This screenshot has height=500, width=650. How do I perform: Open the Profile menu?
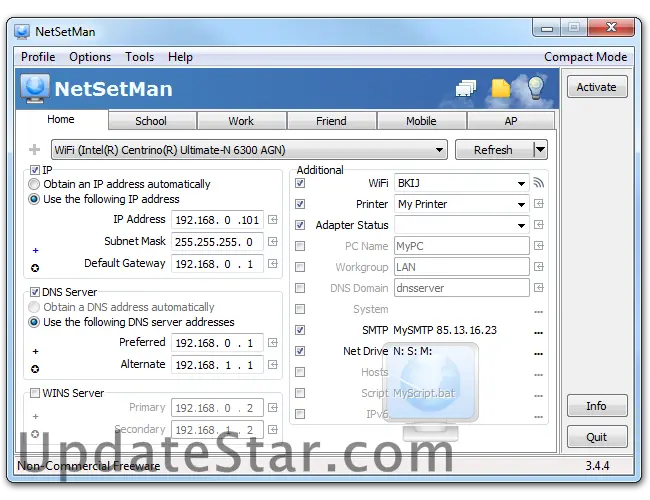[x=38, y=57]
